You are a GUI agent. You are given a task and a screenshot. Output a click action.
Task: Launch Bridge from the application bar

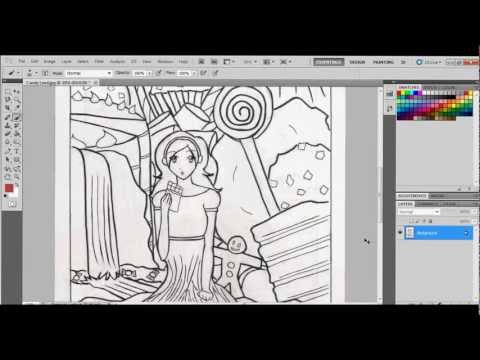coord(201,62)
